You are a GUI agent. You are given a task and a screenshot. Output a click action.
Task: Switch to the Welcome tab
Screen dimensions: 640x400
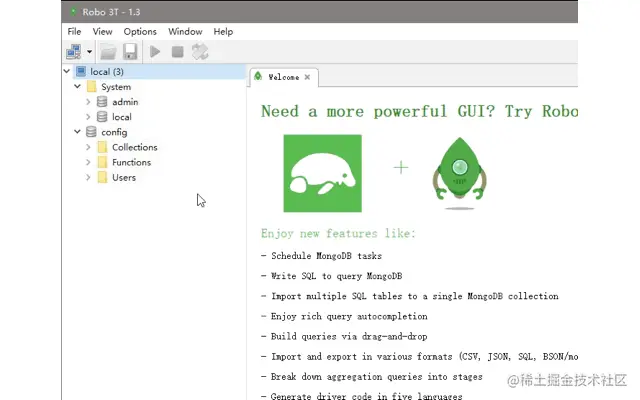point(284,77)
